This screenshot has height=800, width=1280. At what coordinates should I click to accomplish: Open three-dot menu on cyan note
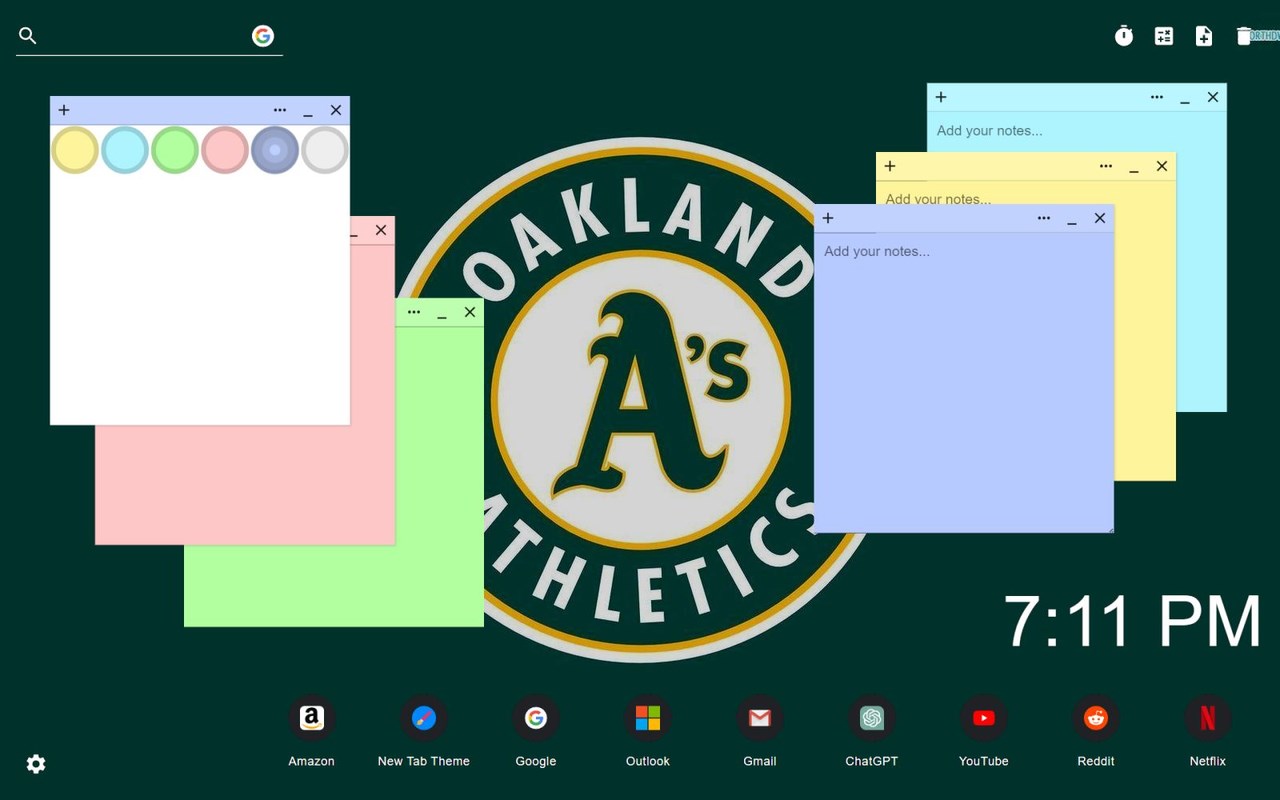click(x=1157, y=97)
